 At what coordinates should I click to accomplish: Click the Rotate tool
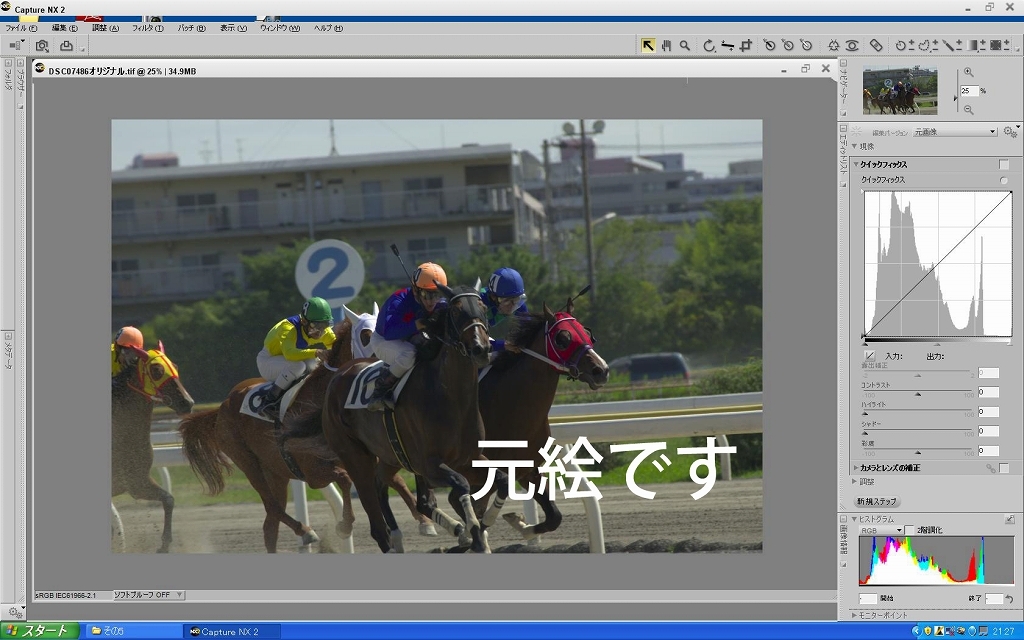pyautogui.click(x=709, y=45)
